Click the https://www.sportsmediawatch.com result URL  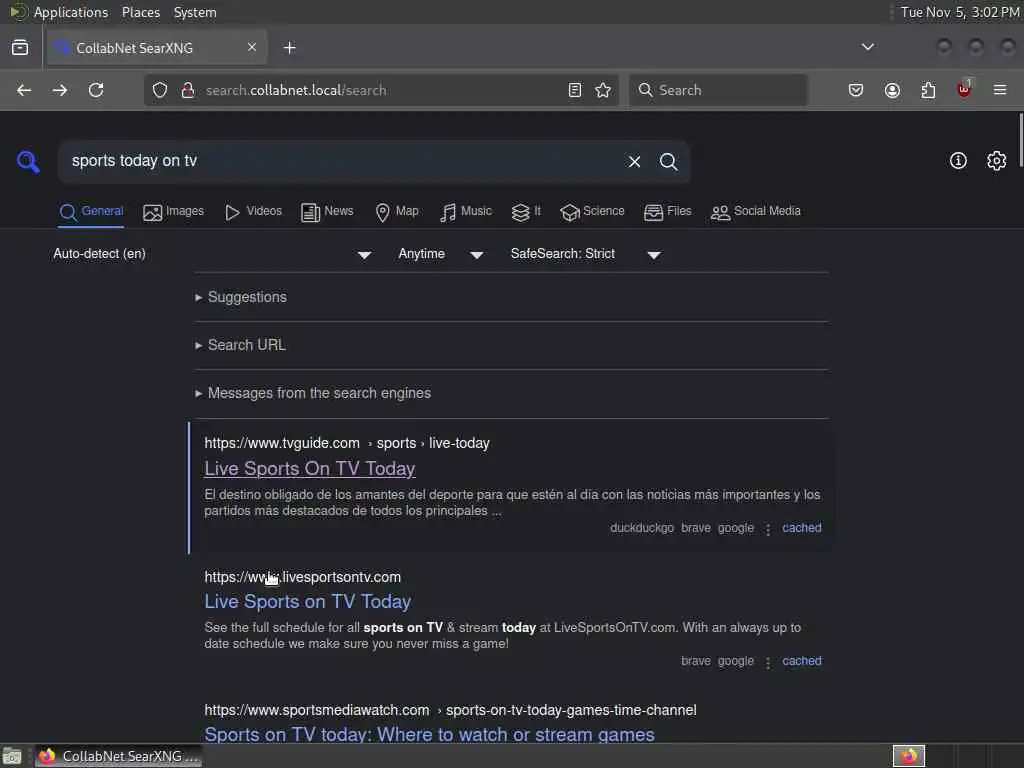pyautogui.click(x=450, y=710)
